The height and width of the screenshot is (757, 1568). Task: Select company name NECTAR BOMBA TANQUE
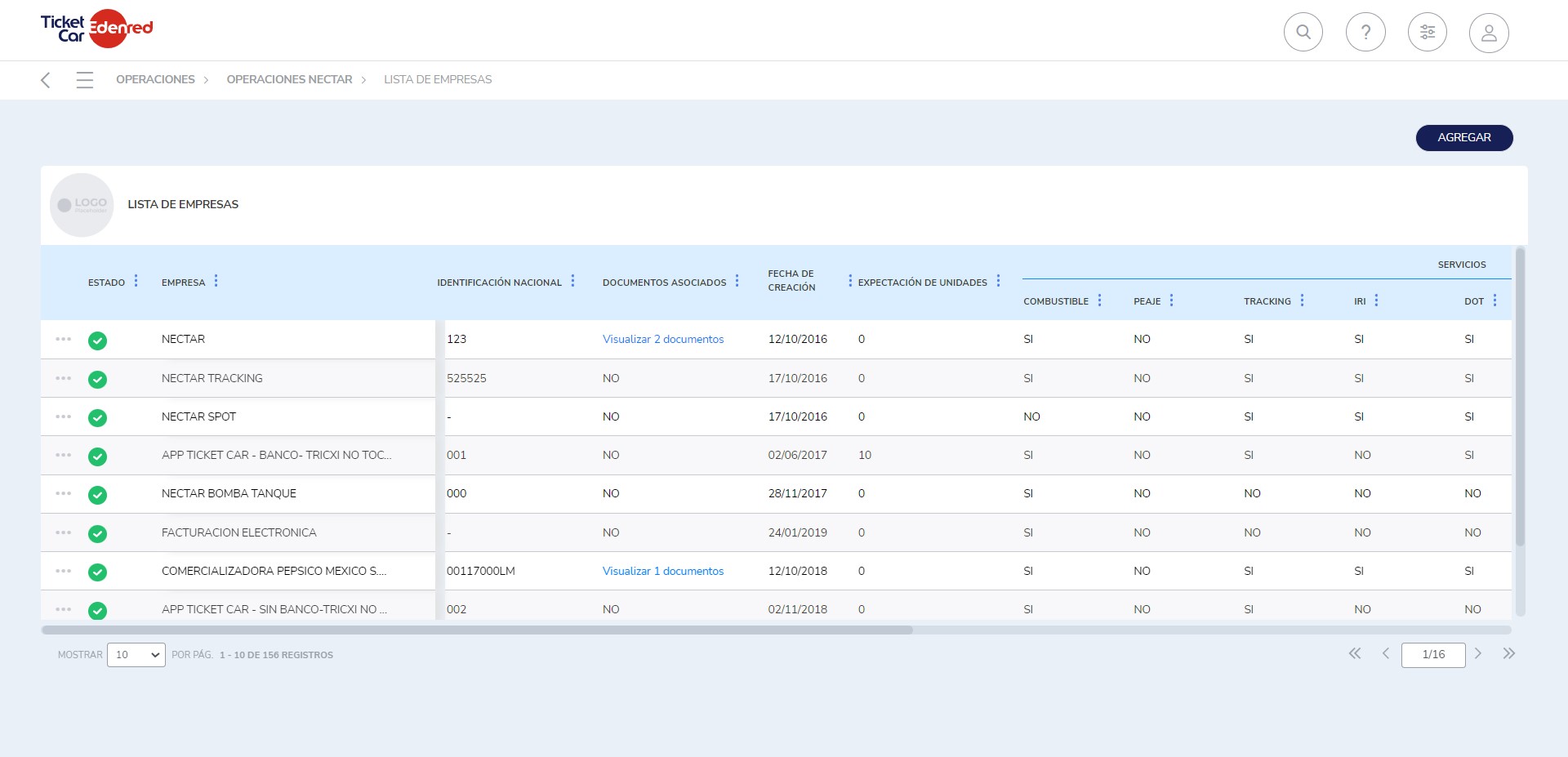229,493
